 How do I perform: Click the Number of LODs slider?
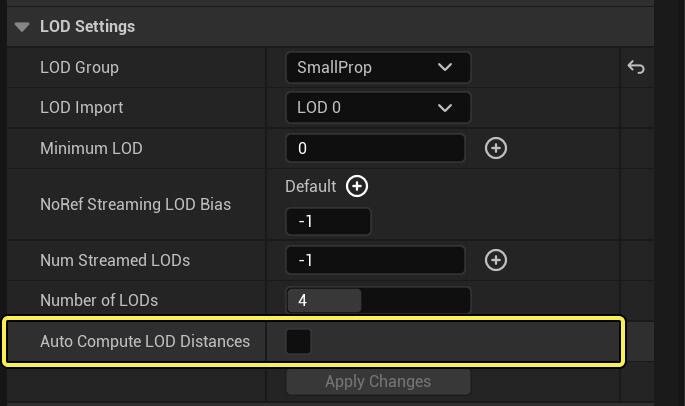pos(377,300)
